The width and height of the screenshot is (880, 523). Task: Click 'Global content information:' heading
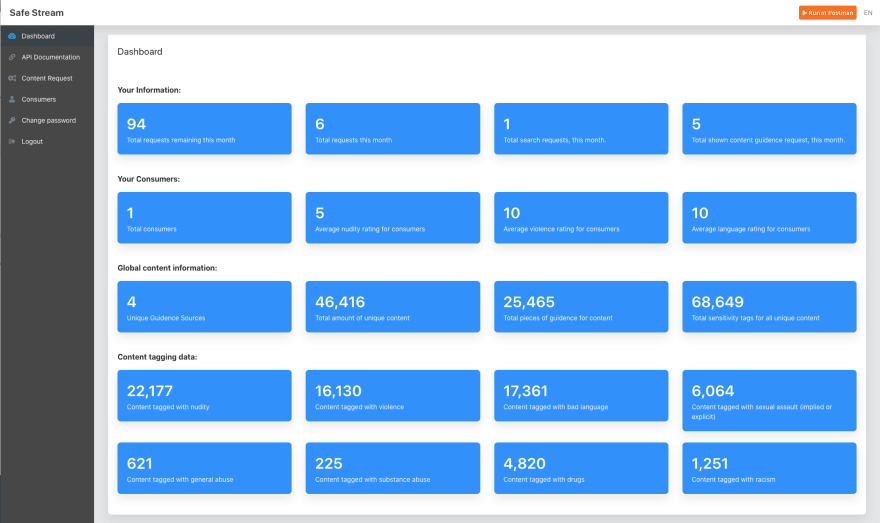[x=167, y=268]
